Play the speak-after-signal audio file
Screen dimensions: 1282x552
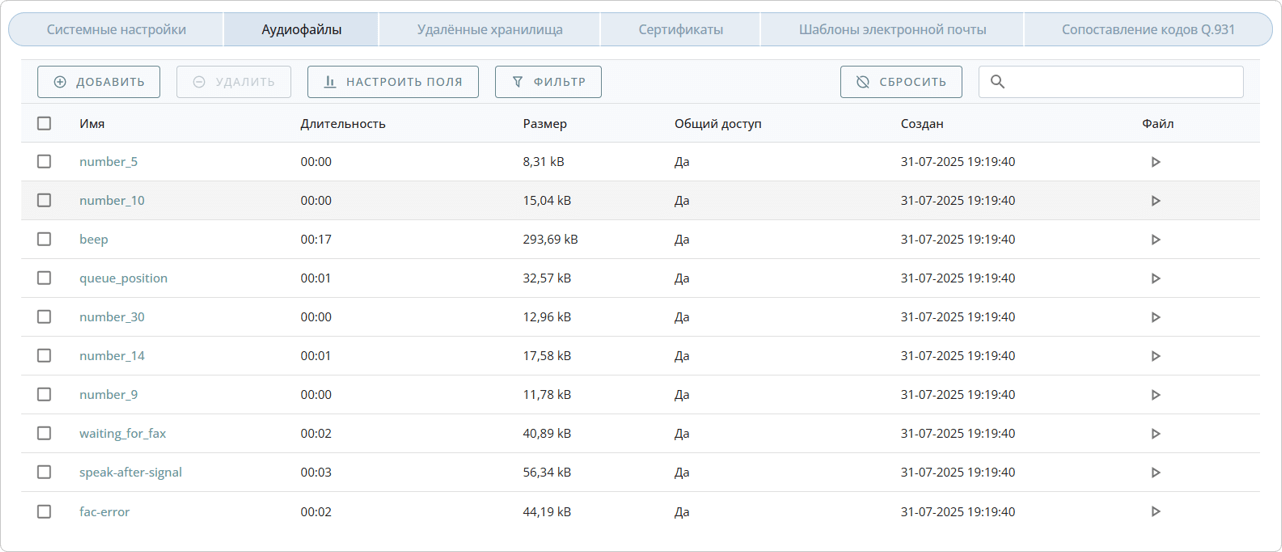1155,473
